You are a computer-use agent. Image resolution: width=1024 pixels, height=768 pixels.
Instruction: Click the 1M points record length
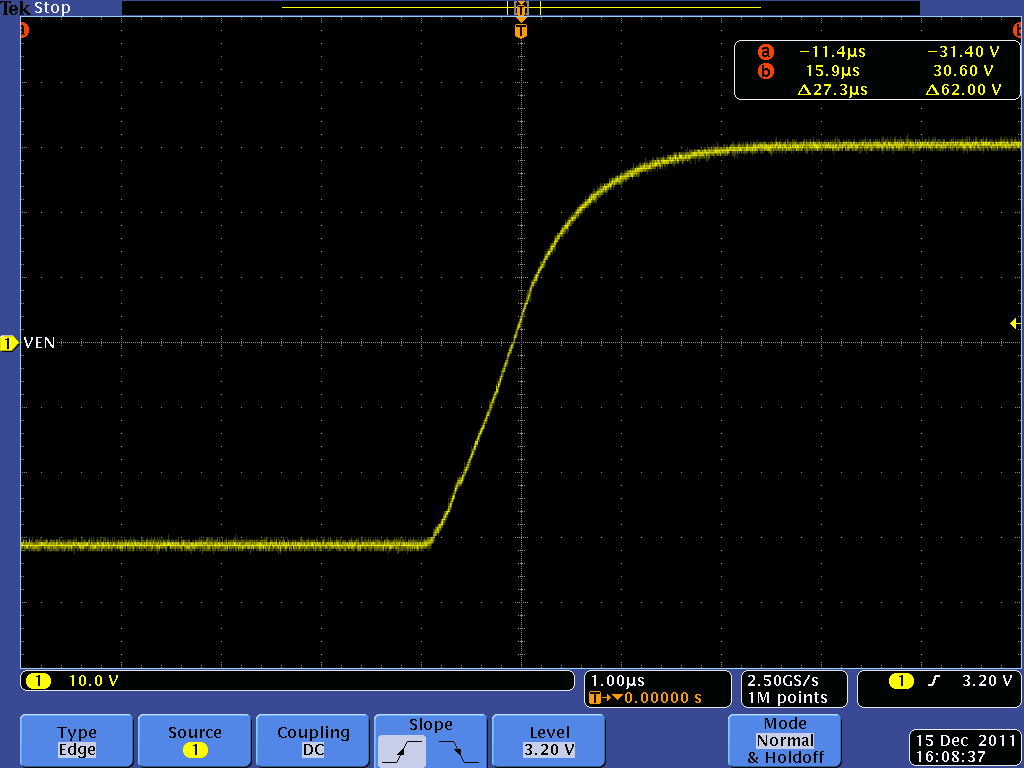[x=788, y=698]
